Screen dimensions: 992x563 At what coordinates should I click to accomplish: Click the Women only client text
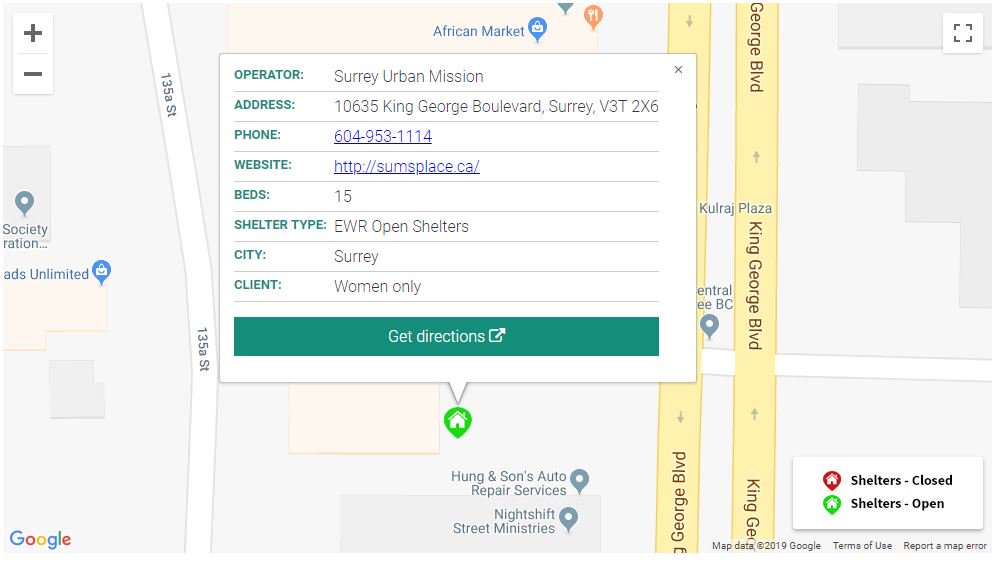click(x=378, y=287)
